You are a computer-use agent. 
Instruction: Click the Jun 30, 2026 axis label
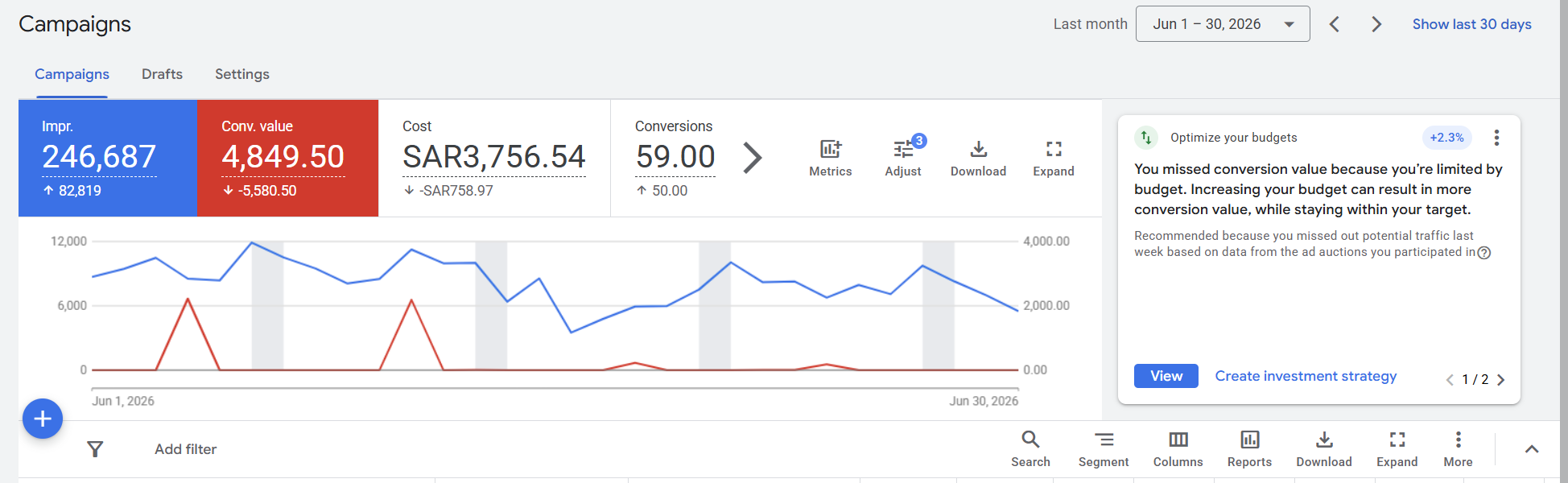pos(984,401)
